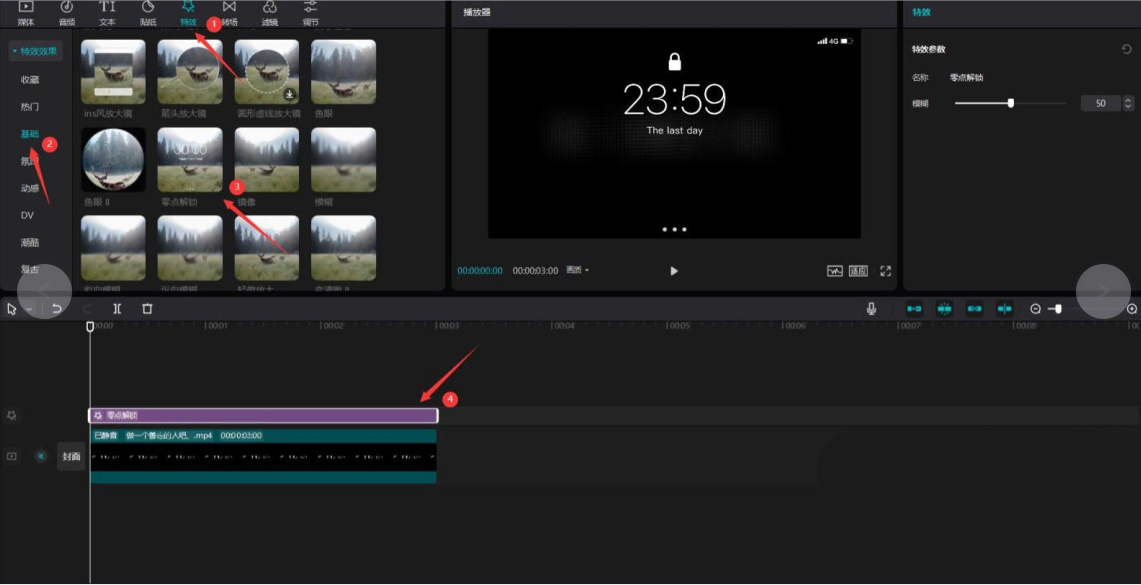Collapse the 特效效果 category list
Viewport: 1141px width, 585px height.
pos(35,51)
